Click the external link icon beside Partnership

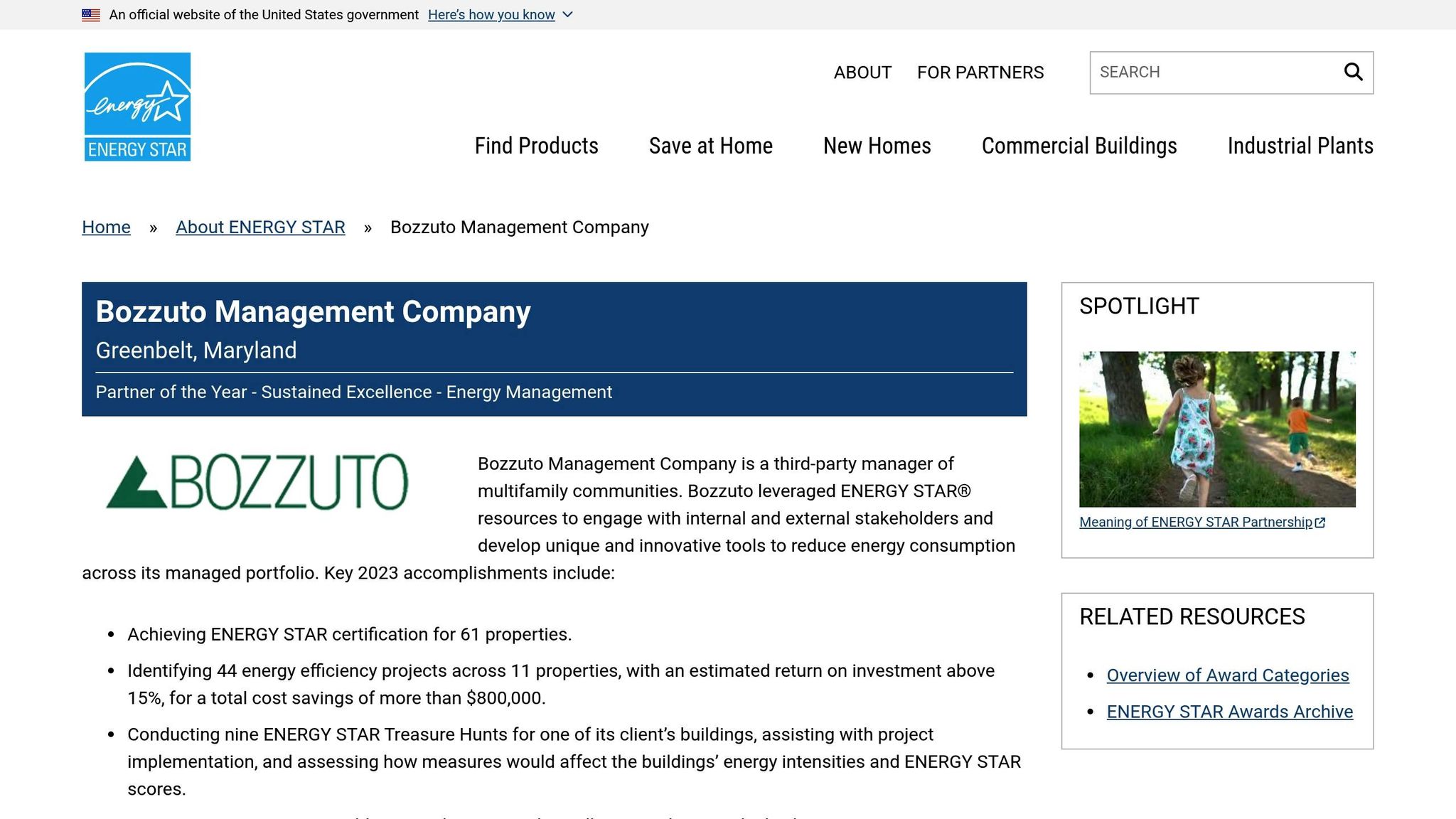(1320, 523)
